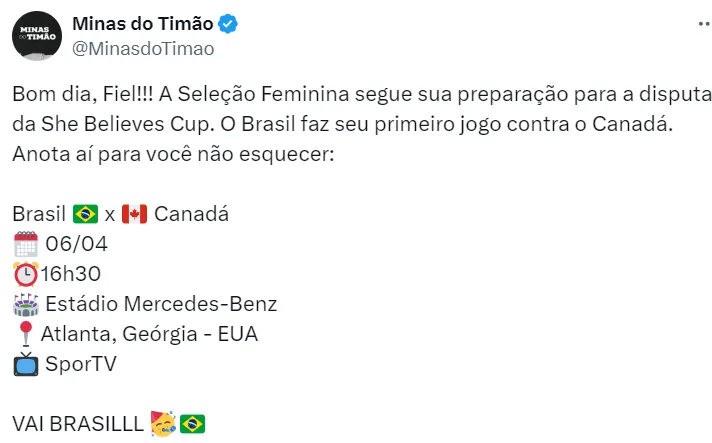Click the blue verified badge
This screenshot has width=712, height=443.
point(228,24)
